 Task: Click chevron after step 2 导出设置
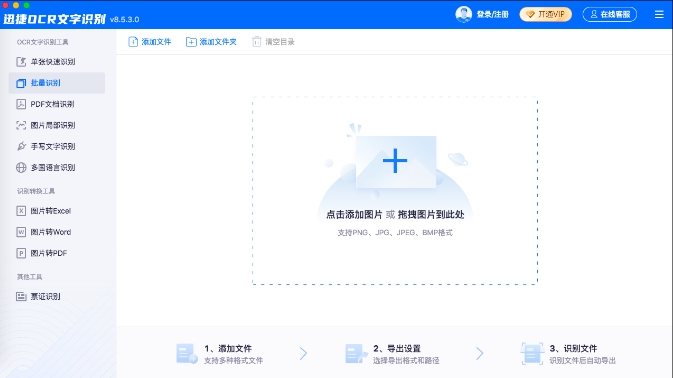point(479,354)
